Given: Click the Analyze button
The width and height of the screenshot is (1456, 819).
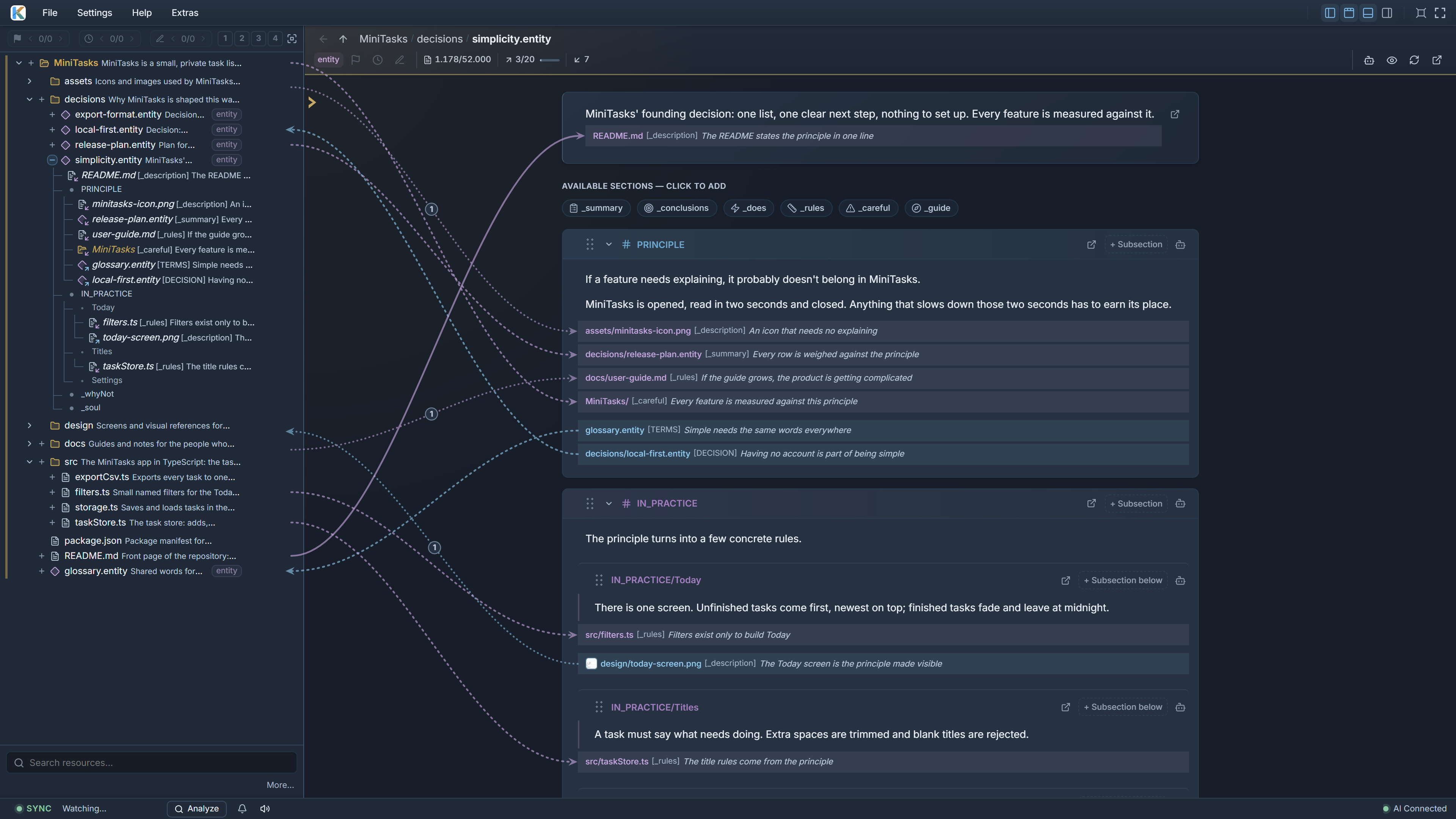Looking at the screenshot, I should (197, 809).
